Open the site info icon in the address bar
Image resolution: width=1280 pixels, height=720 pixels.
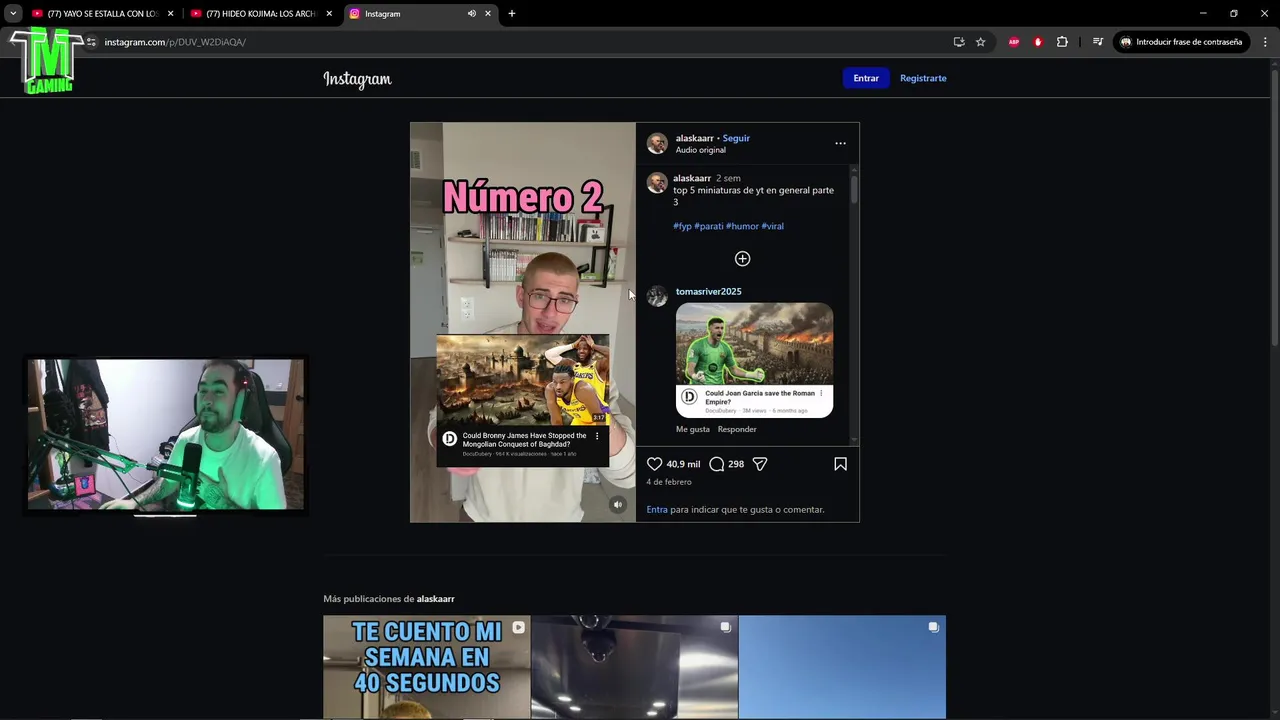91,42
